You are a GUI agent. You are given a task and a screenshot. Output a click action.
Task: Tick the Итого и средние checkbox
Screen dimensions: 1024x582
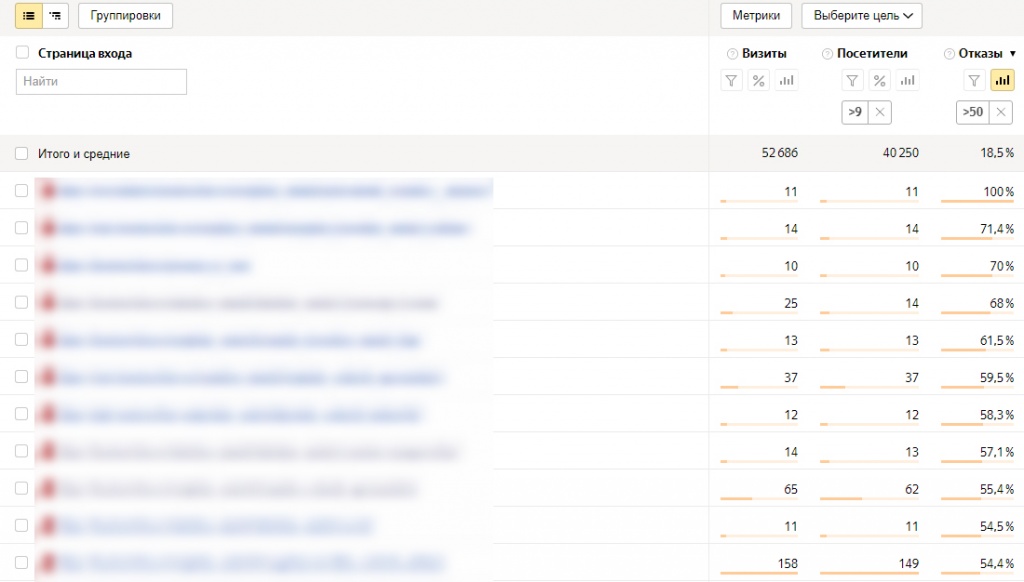(x=22, y=154)
